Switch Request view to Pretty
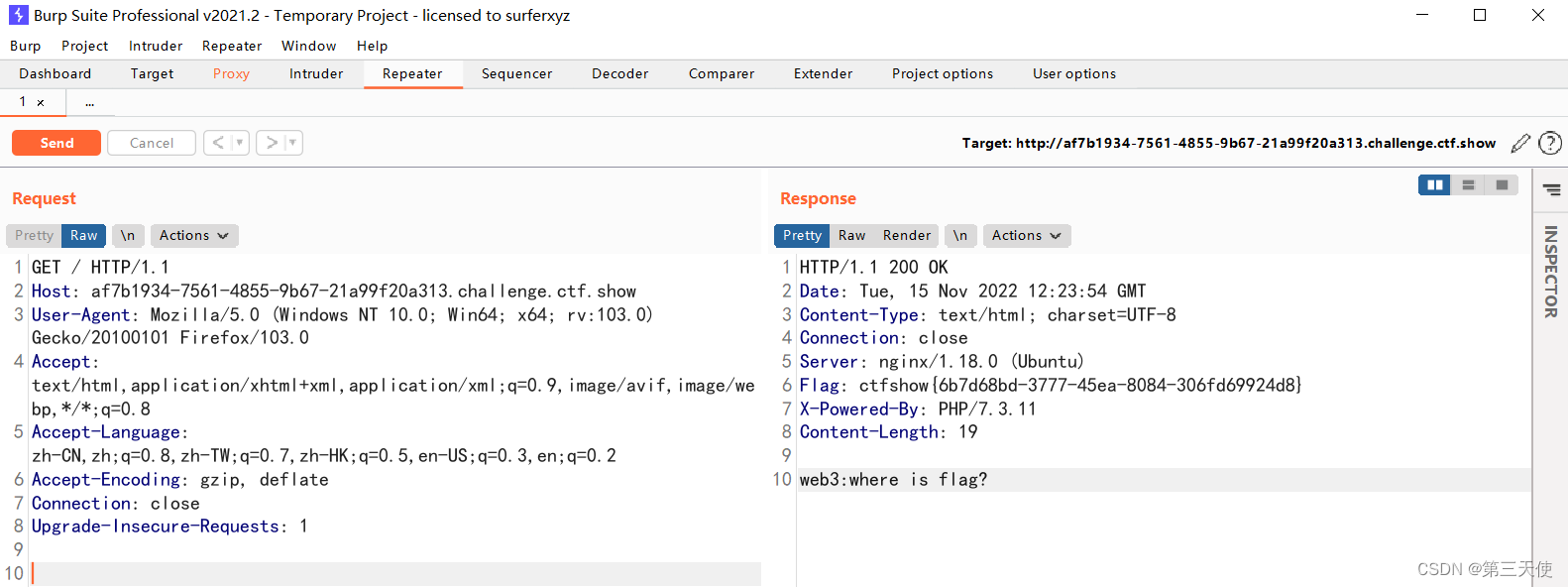This screenshot has height=587, width=1568. click(35, 236)
